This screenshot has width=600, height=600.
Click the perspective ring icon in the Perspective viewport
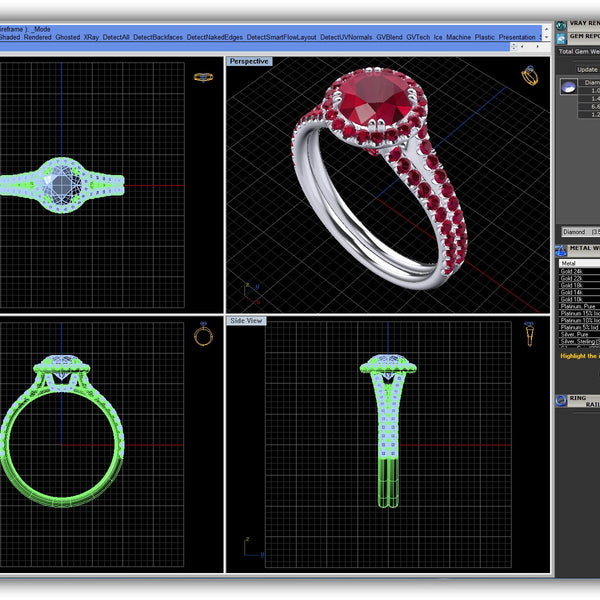(x=529, y=77)
